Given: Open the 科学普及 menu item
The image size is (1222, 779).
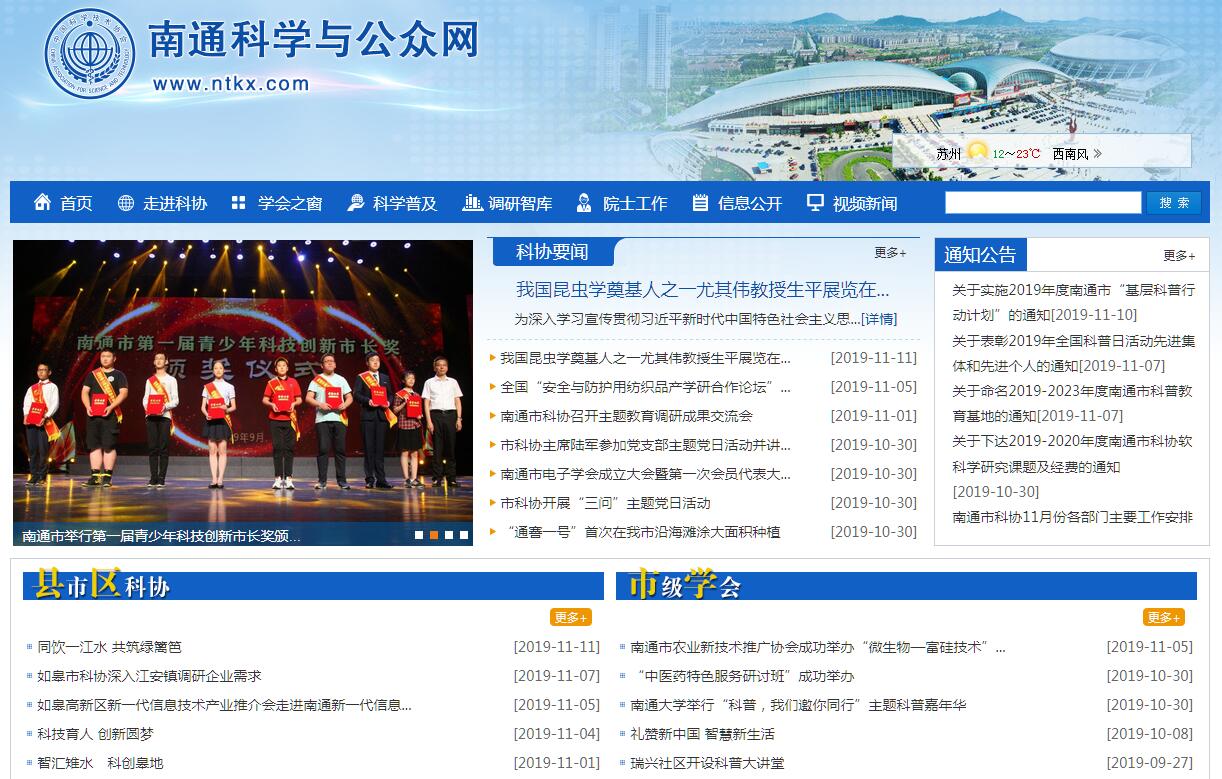Looking at the screenshot, I should pyautogui.click(x=405, y=203).
